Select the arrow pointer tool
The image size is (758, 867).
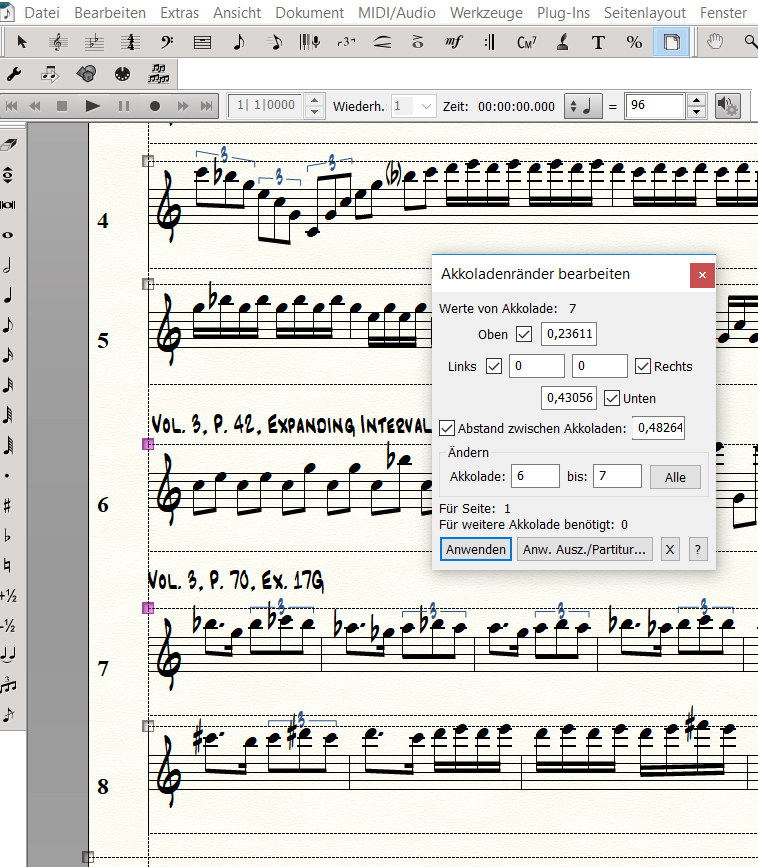pos(22,42)
